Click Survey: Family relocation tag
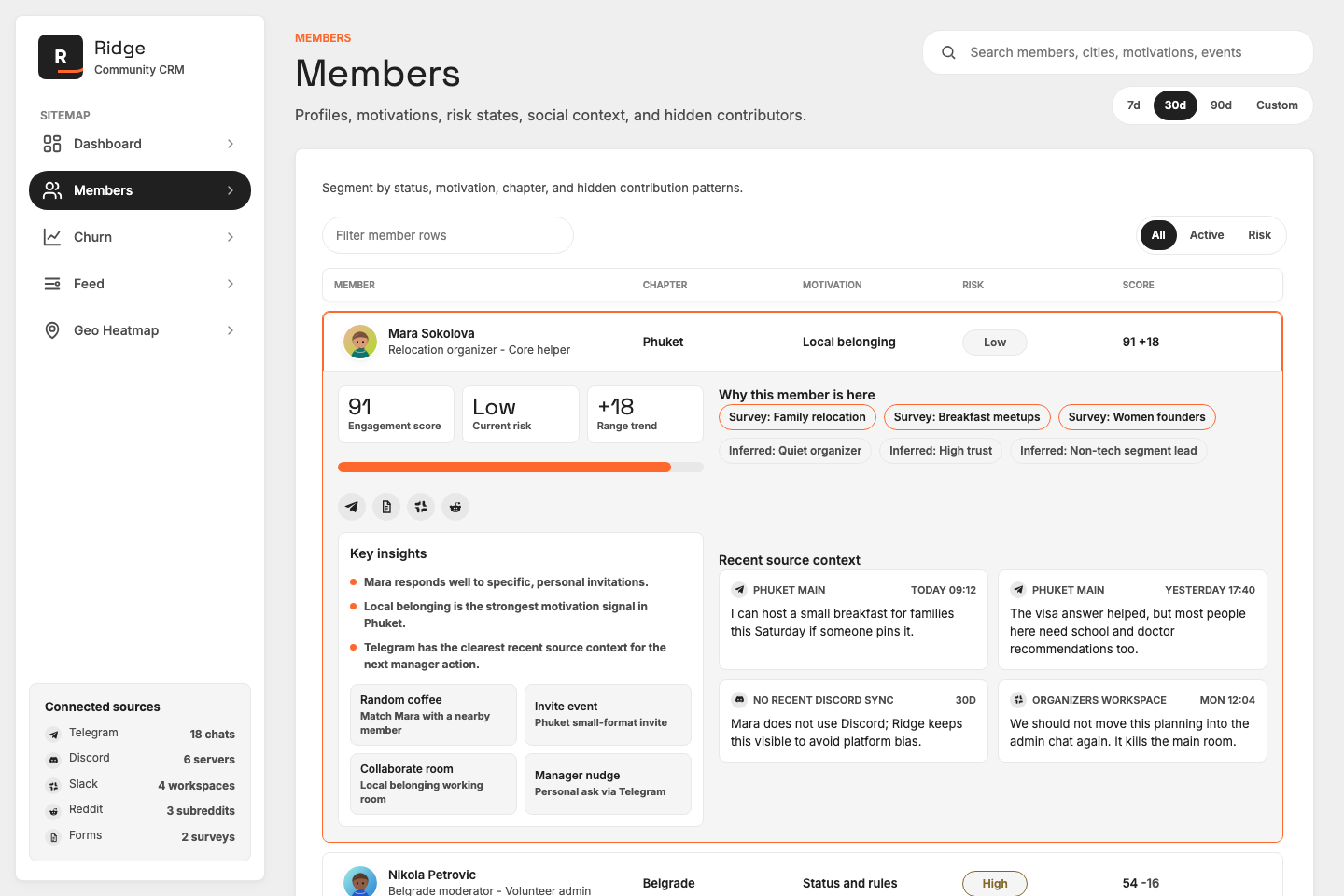This screenshot has height=896, width=1344. tap(797, 417)
